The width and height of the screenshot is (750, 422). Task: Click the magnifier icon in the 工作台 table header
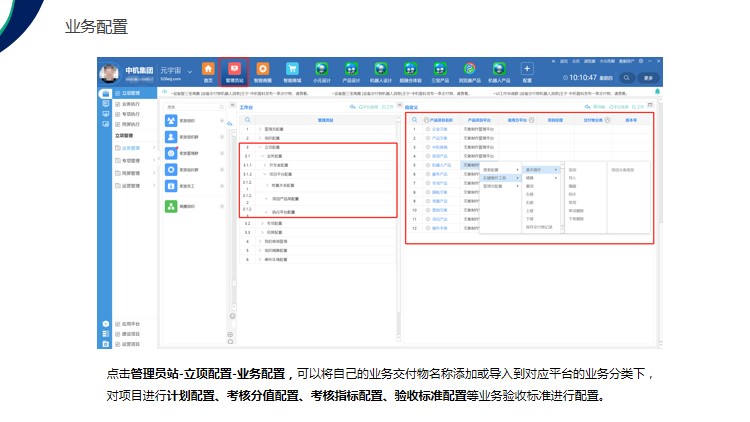(x=247, y=120)
